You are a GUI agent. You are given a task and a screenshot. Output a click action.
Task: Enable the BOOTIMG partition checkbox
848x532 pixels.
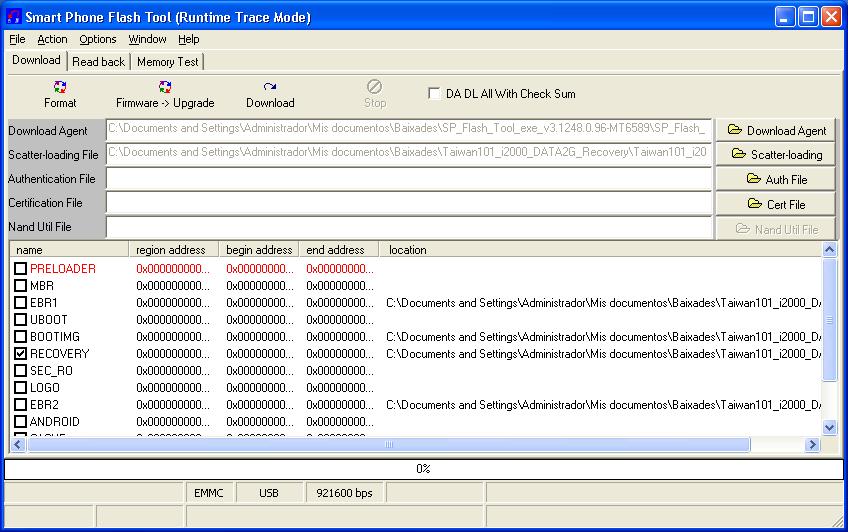pos(21,337)
